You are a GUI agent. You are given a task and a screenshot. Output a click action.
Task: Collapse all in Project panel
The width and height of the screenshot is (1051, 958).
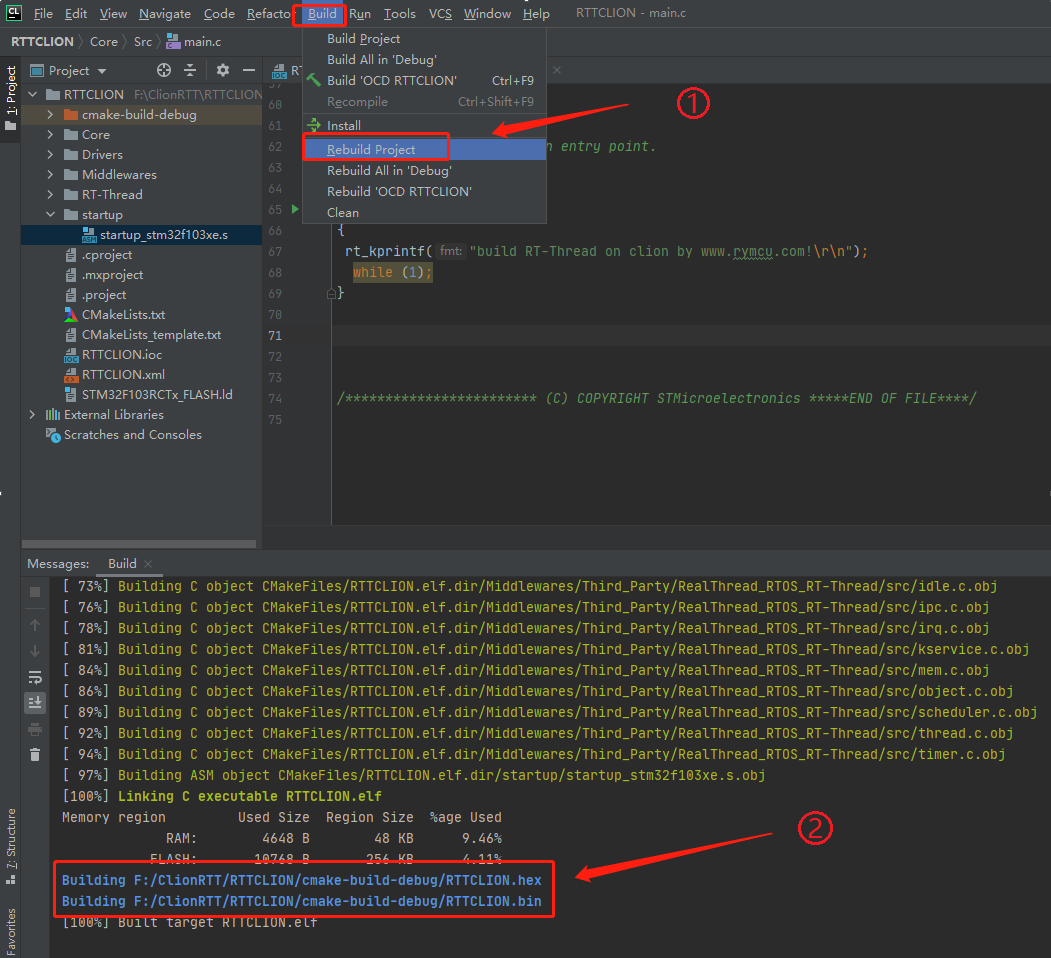point(190,70)
